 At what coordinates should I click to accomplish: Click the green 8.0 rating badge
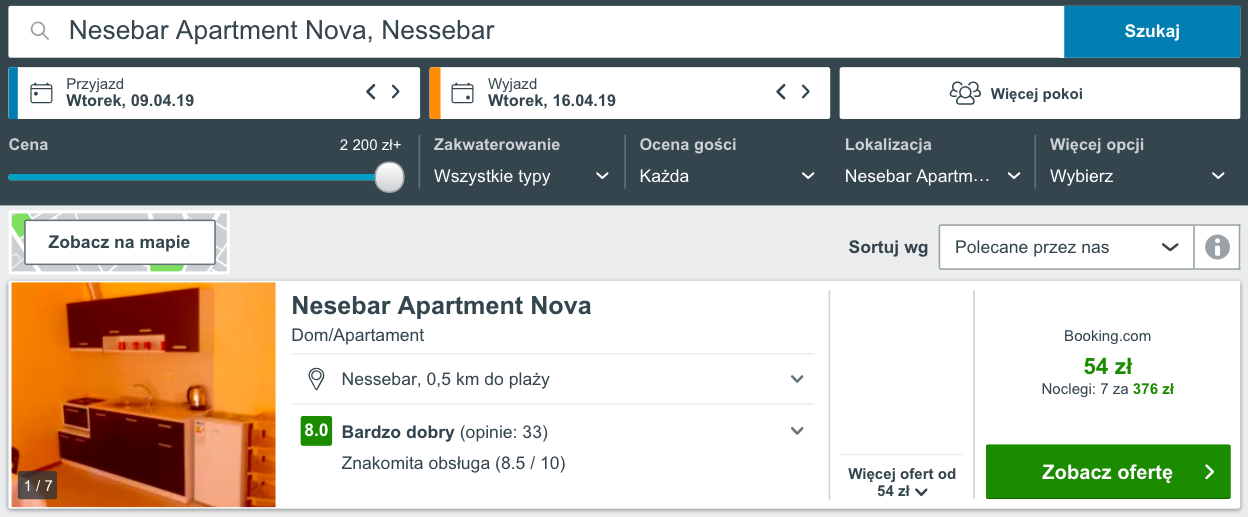click(x=316, y=431)
